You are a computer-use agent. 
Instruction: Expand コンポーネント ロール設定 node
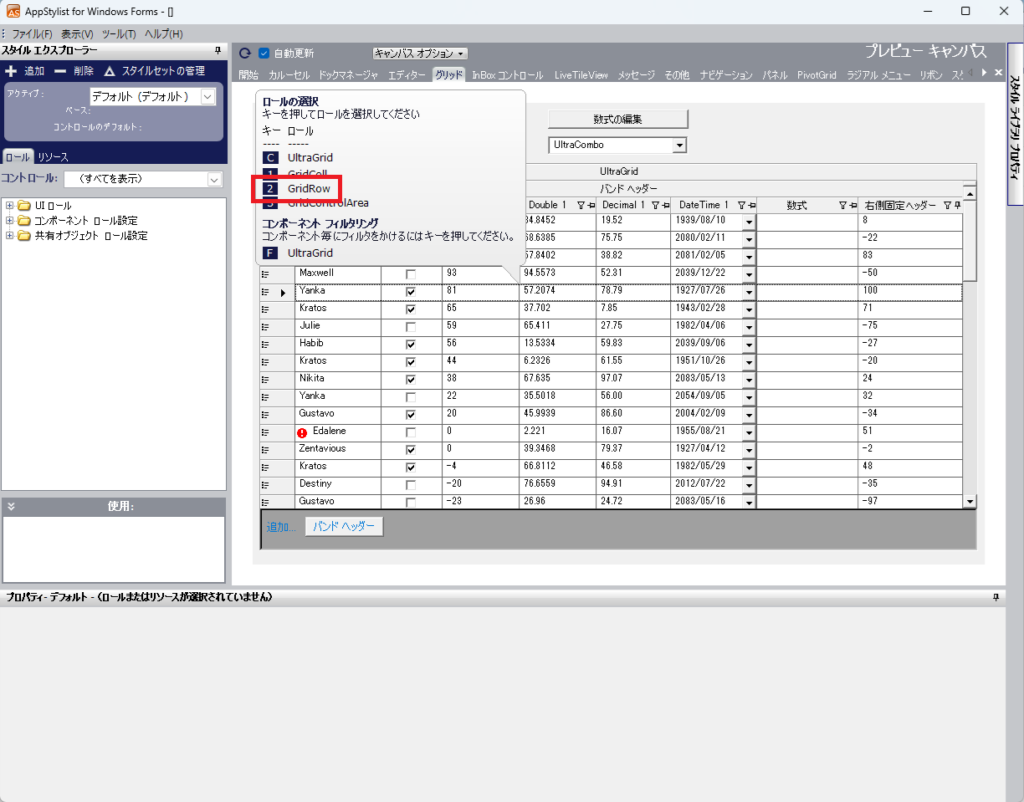click(x=9, y=220)
